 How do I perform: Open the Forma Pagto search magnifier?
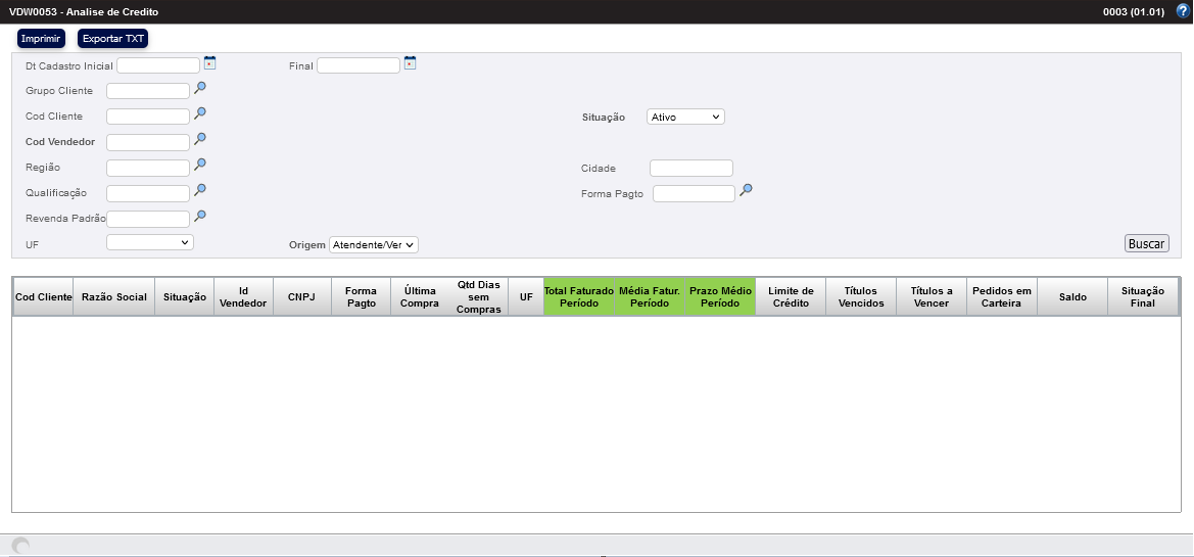(x=746, y=190)
